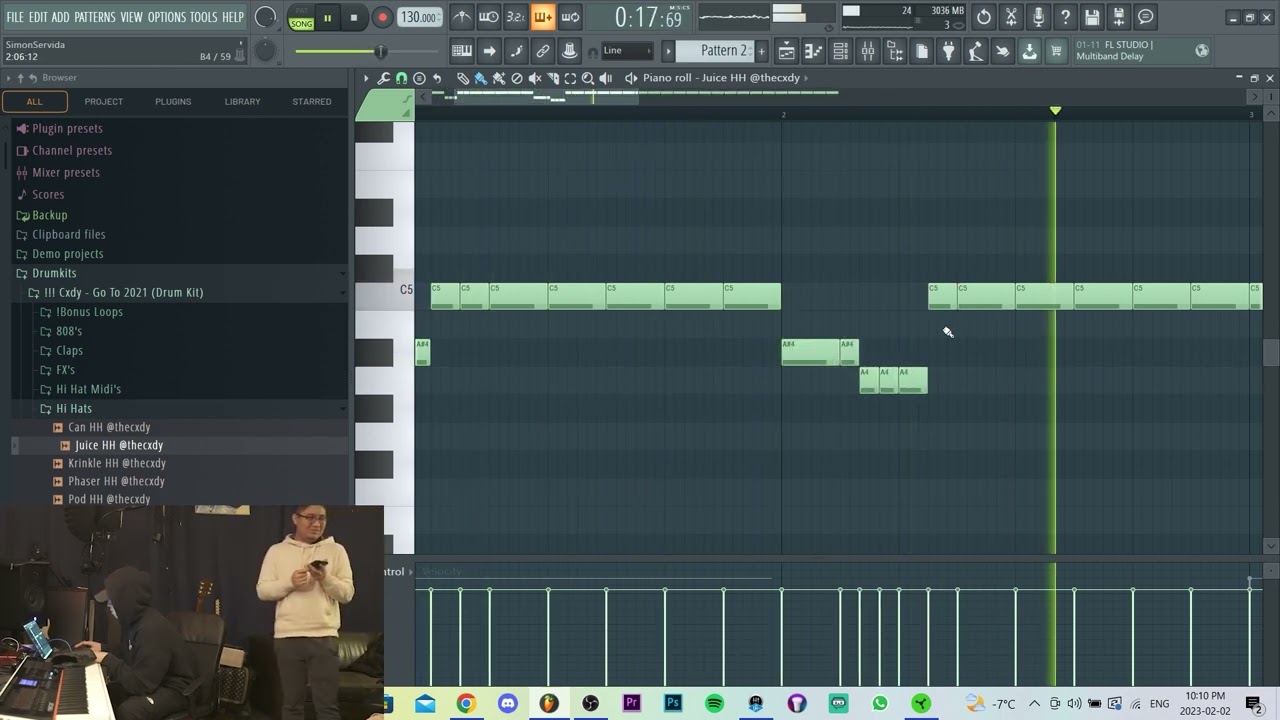
Task: Click the playhead marker on the timeline
Action: 1055,110
